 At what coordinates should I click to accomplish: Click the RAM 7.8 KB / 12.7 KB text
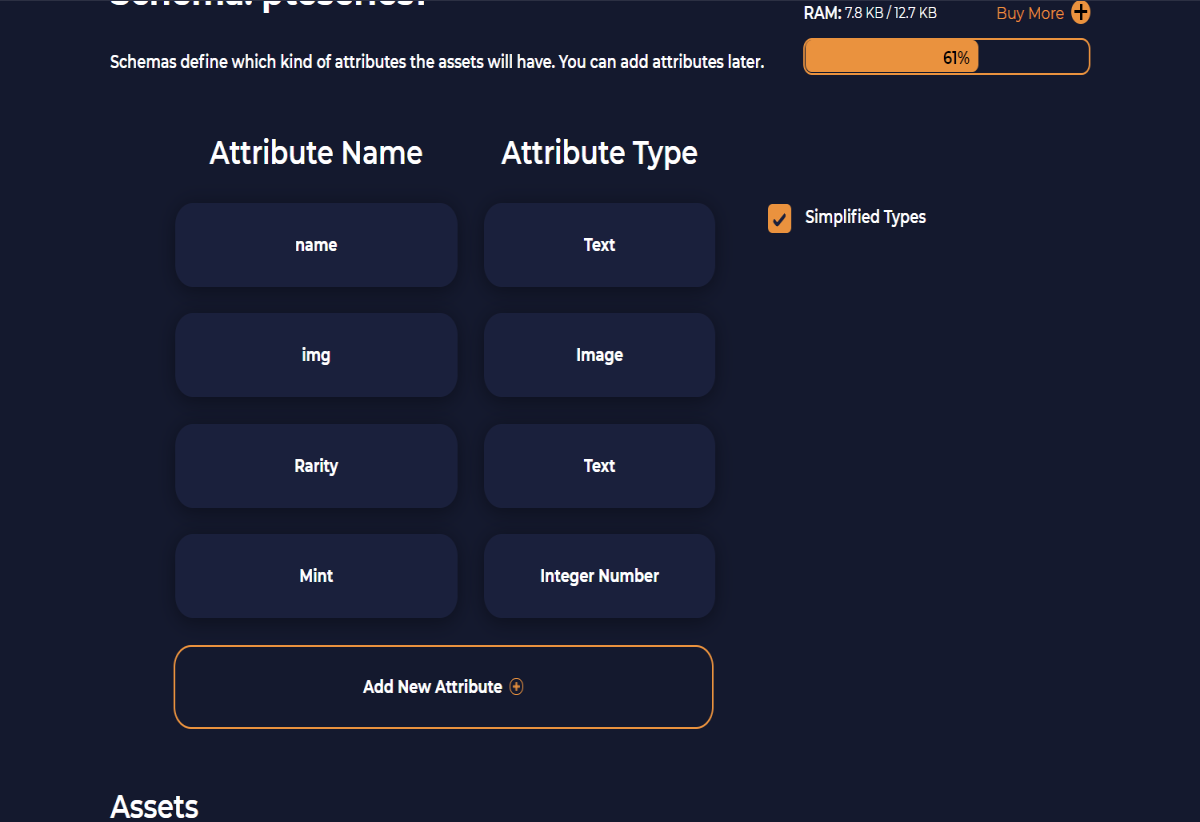pos(870,13)
